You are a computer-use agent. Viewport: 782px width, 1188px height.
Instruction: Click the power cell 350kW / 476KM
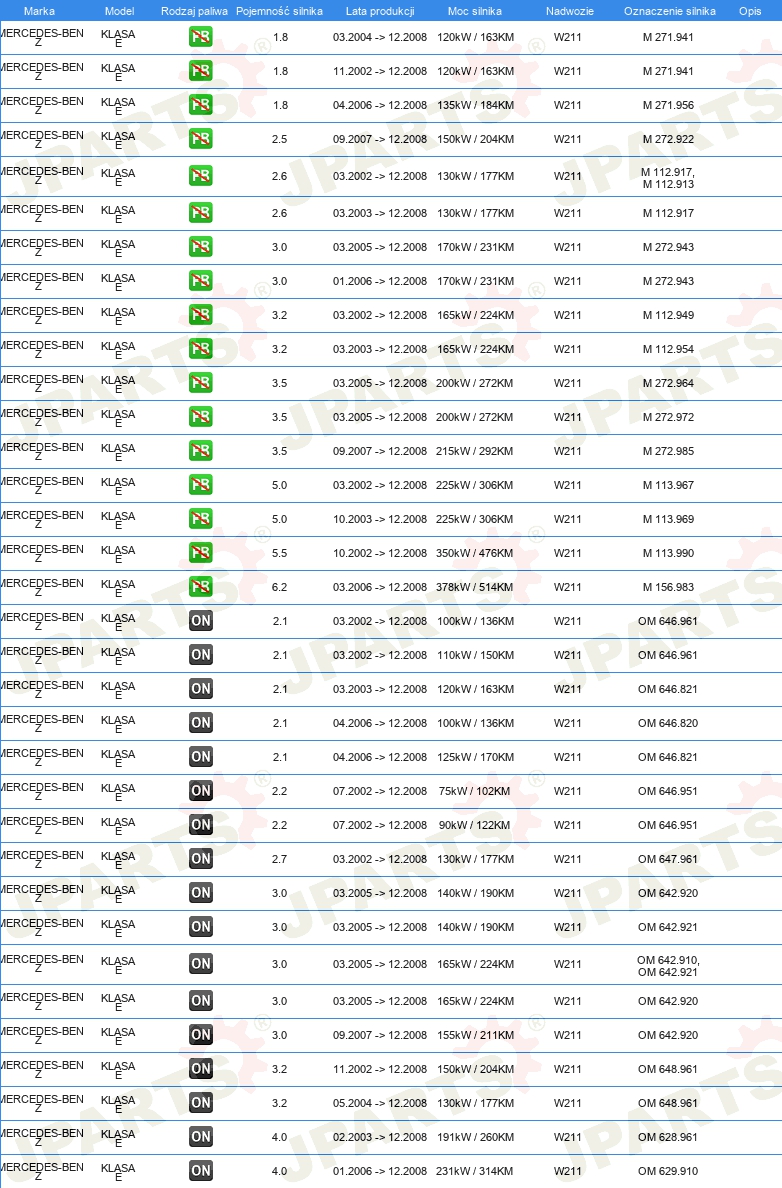coord(474,553)
